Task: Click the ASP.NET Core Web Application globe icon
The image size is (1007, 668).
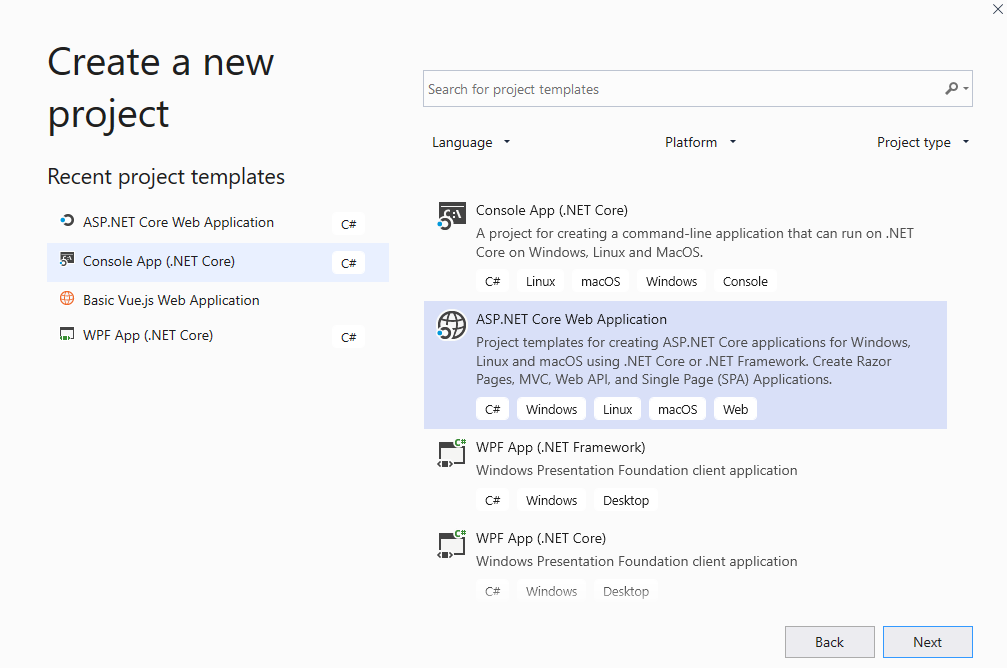Action: (452, 325)
